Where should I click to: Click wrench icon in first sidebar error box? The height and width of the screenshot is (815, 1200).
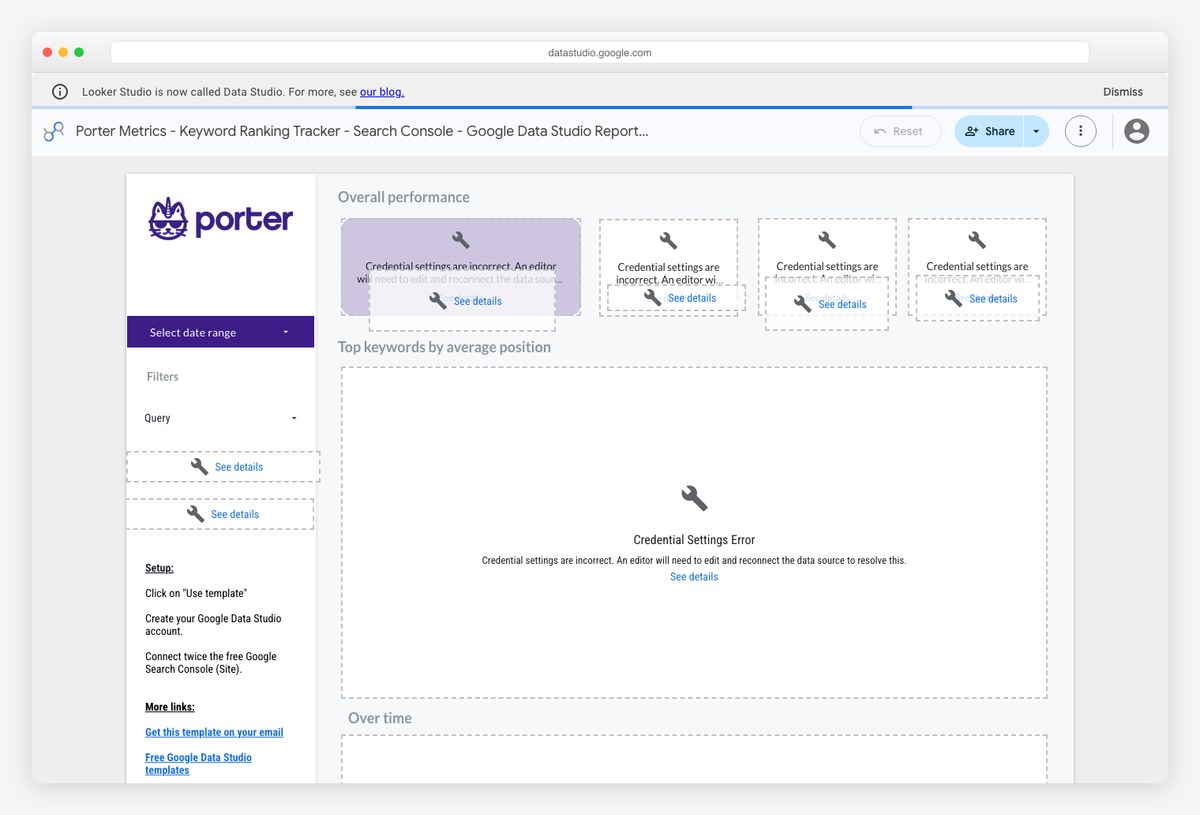pos(199,467)
